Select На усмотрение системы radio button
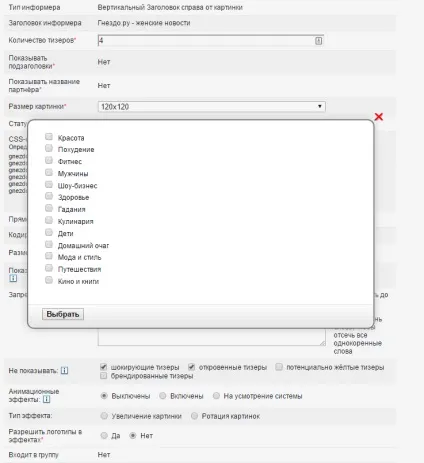Viewport: 424px width, 463px height. (216, 396)
